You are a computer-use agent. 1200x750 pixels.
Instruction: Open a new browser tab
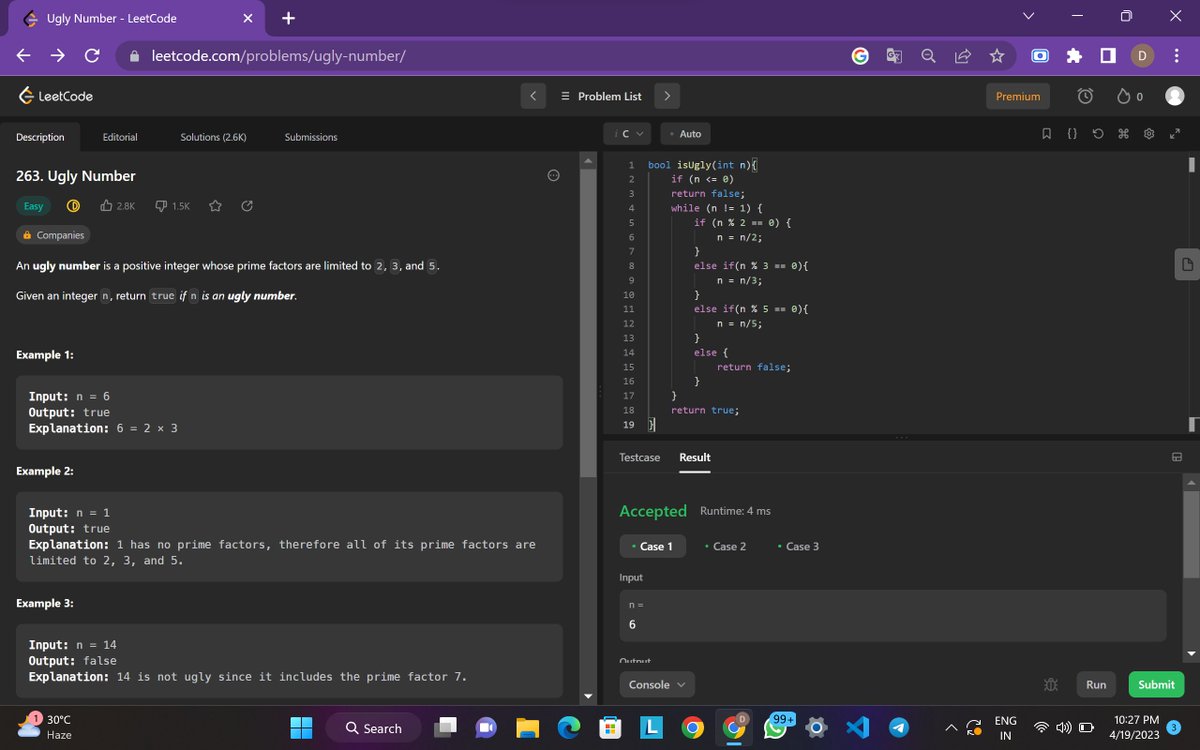[x=288, y=18]
